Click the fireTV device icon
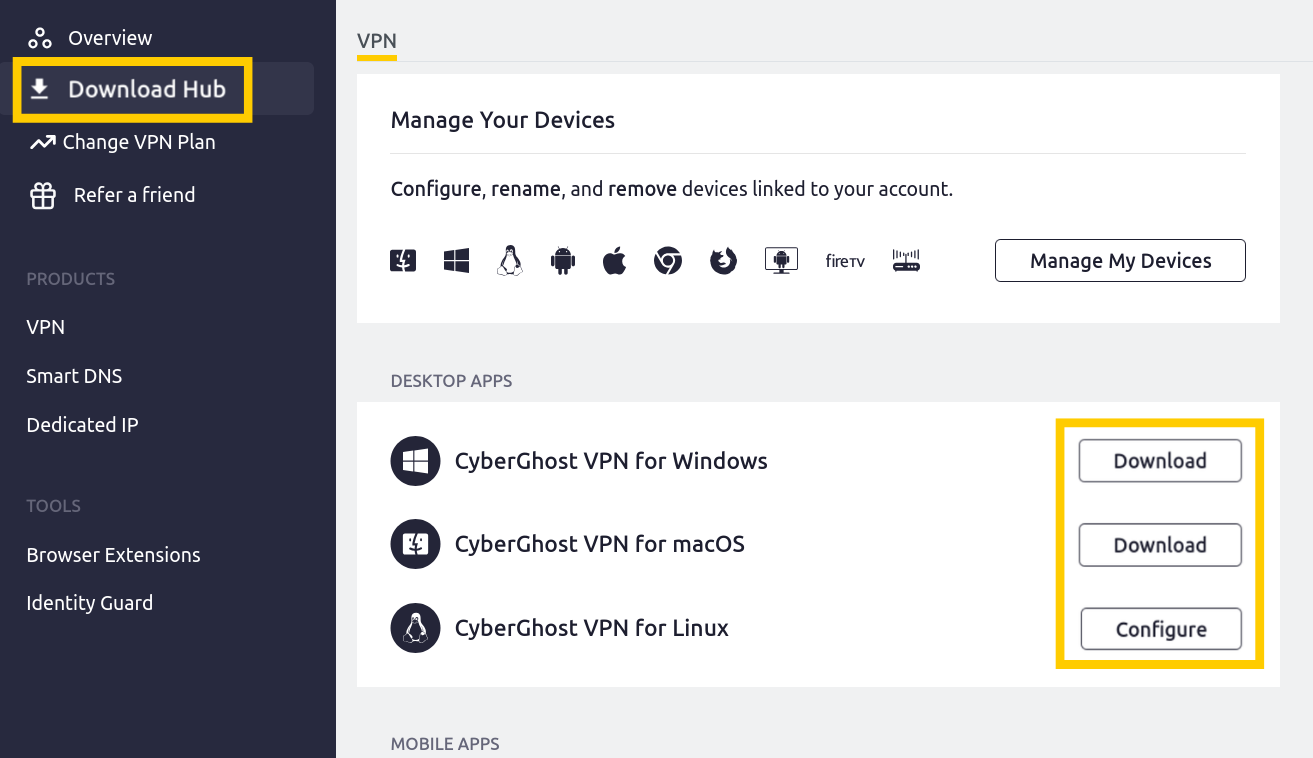1313x758 pixels. (x=845, y=262)
